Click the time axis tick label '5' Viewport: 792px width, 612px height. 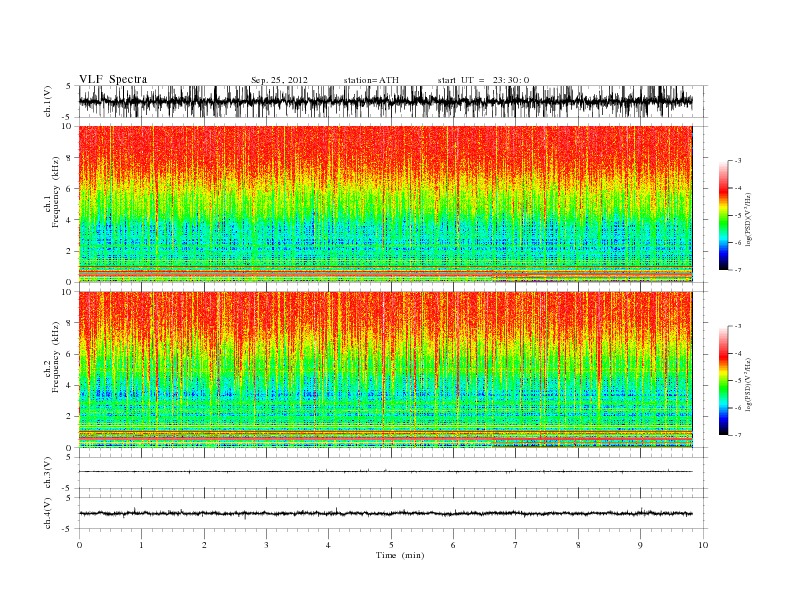pyautogui.click(x=391, y=545)
